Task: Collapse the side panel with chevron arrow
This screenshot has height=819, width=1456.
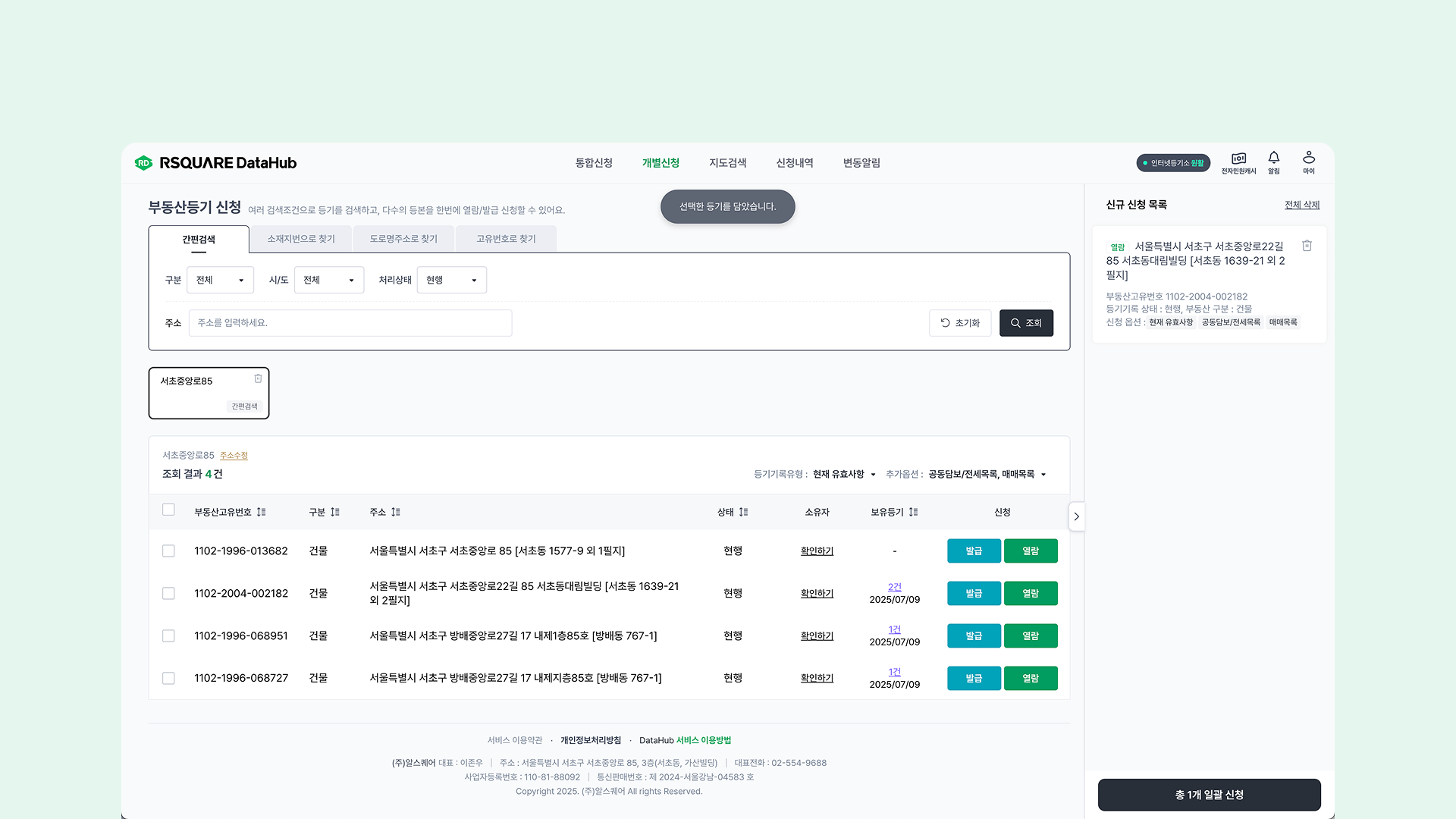Action: (x=1076, y=517)
